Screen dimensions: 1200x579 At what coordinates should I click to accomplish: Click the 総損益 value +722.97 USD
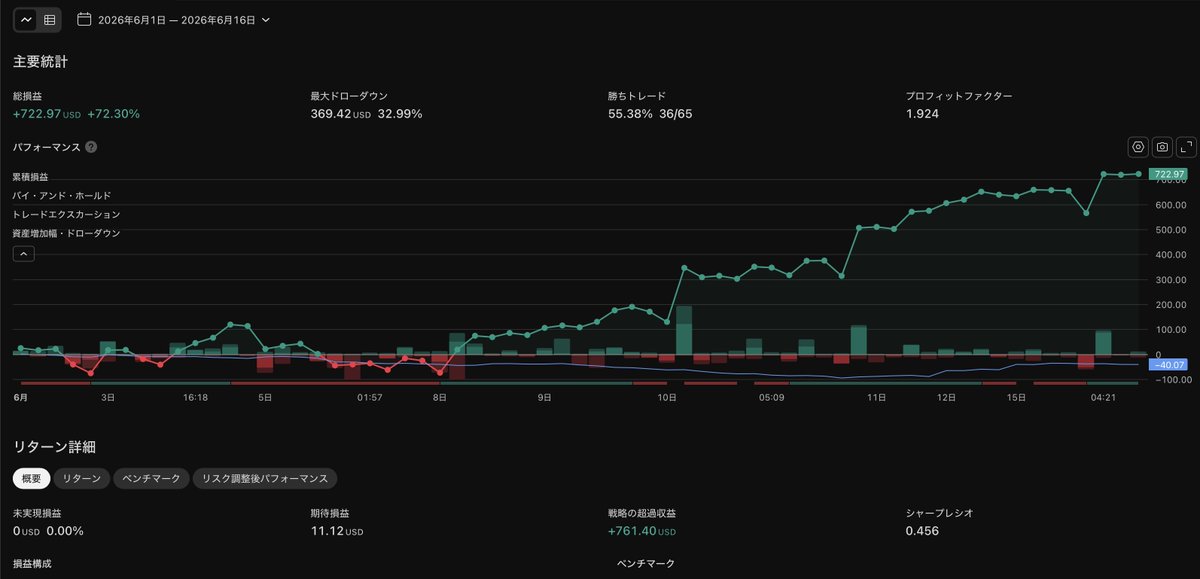click(x=47, y=114)
